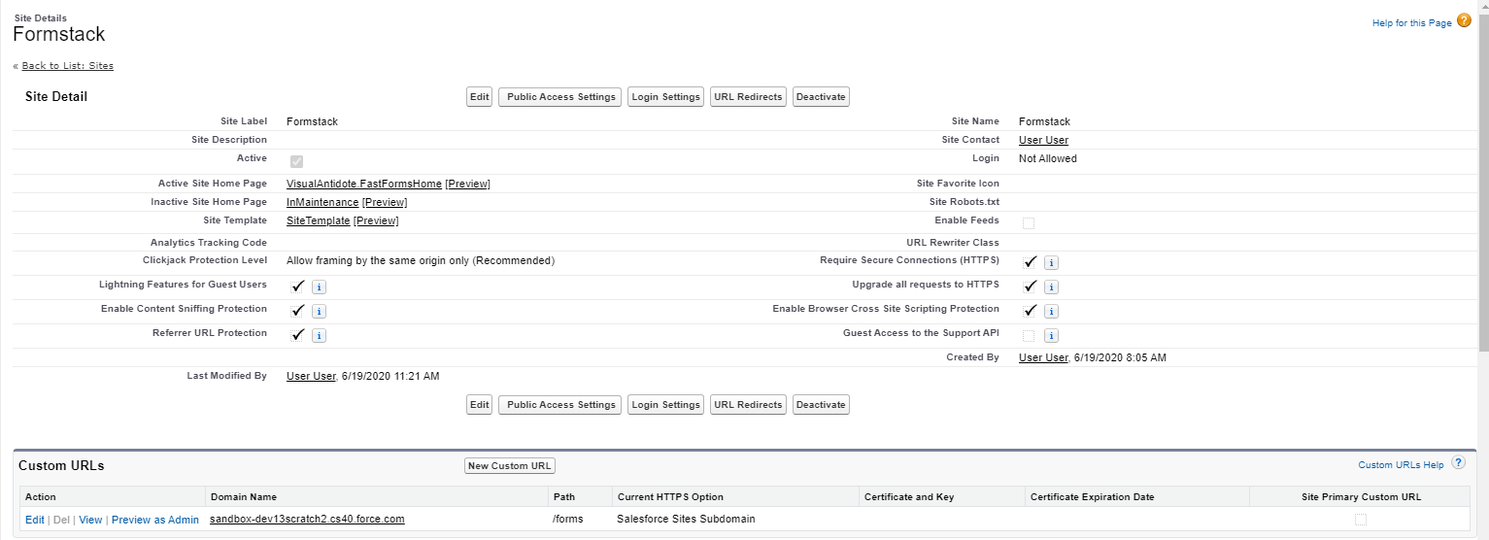Toggle Lightning Features for Guest Users checkmark
The width and height of the screenshot is (1489, 540).
pos(297,286)
